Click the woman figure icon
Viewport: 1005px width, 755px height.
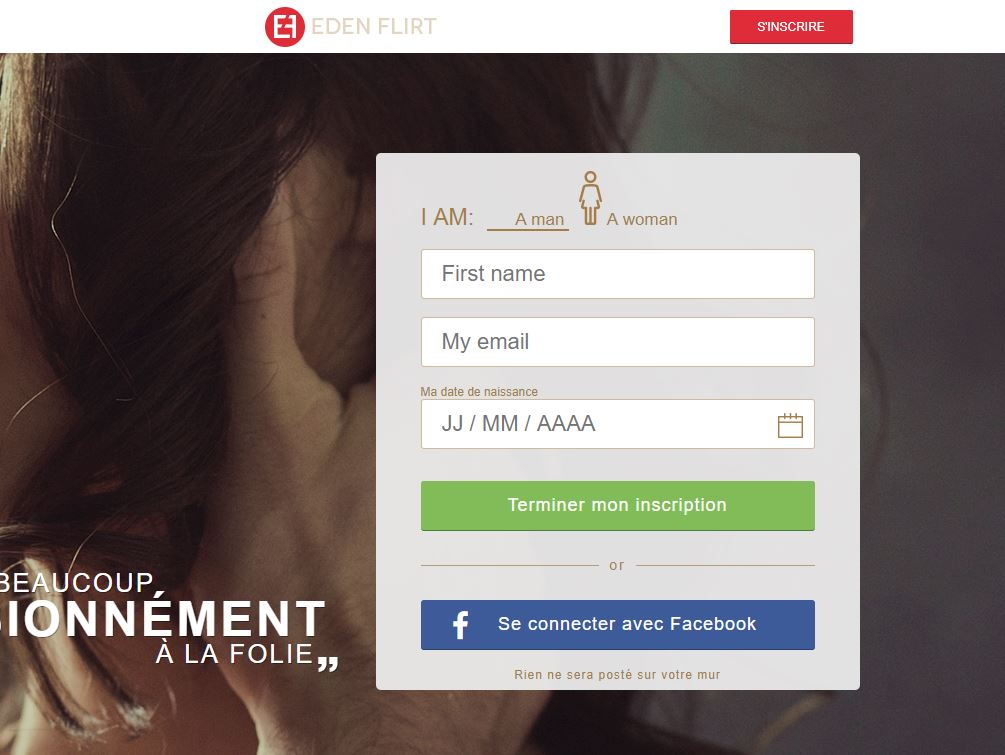(x=590, y=198)
